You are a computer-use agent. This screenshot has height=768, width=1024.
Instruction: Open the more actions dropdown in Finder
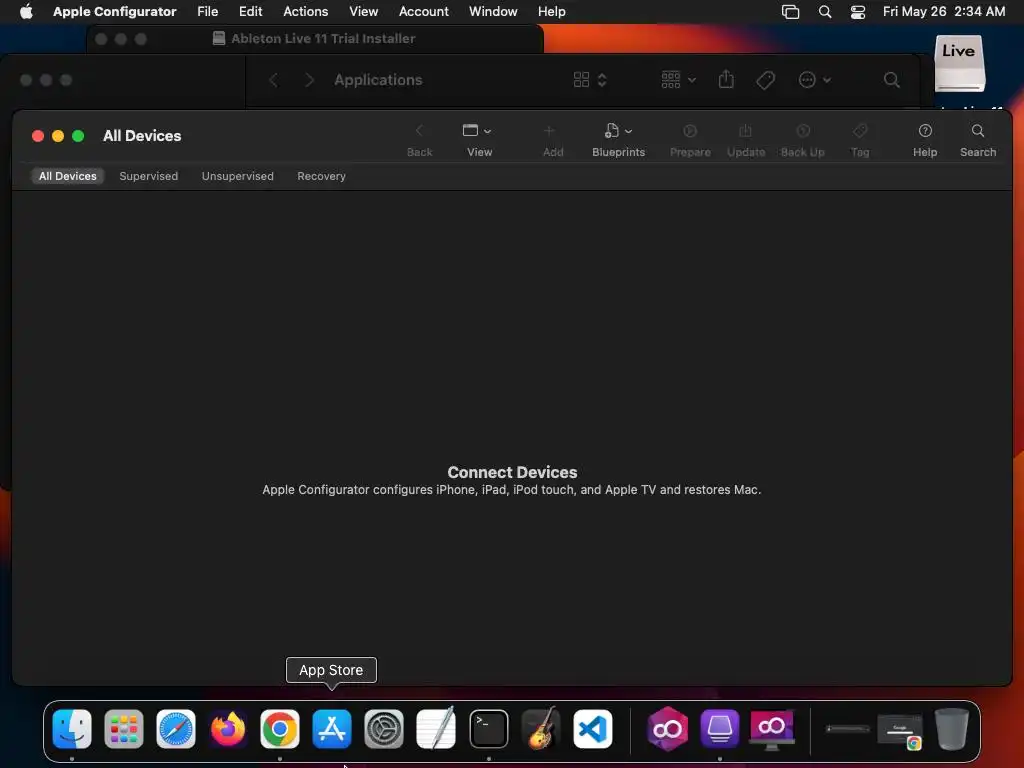pyautogui.click(x=814, y=80)
